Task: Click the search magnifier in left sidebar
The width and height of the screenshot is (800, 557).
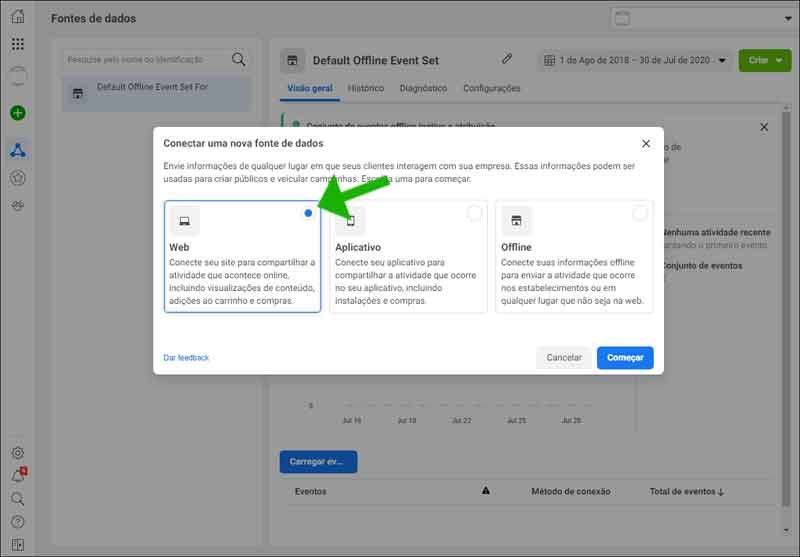Action: [18, 499]
